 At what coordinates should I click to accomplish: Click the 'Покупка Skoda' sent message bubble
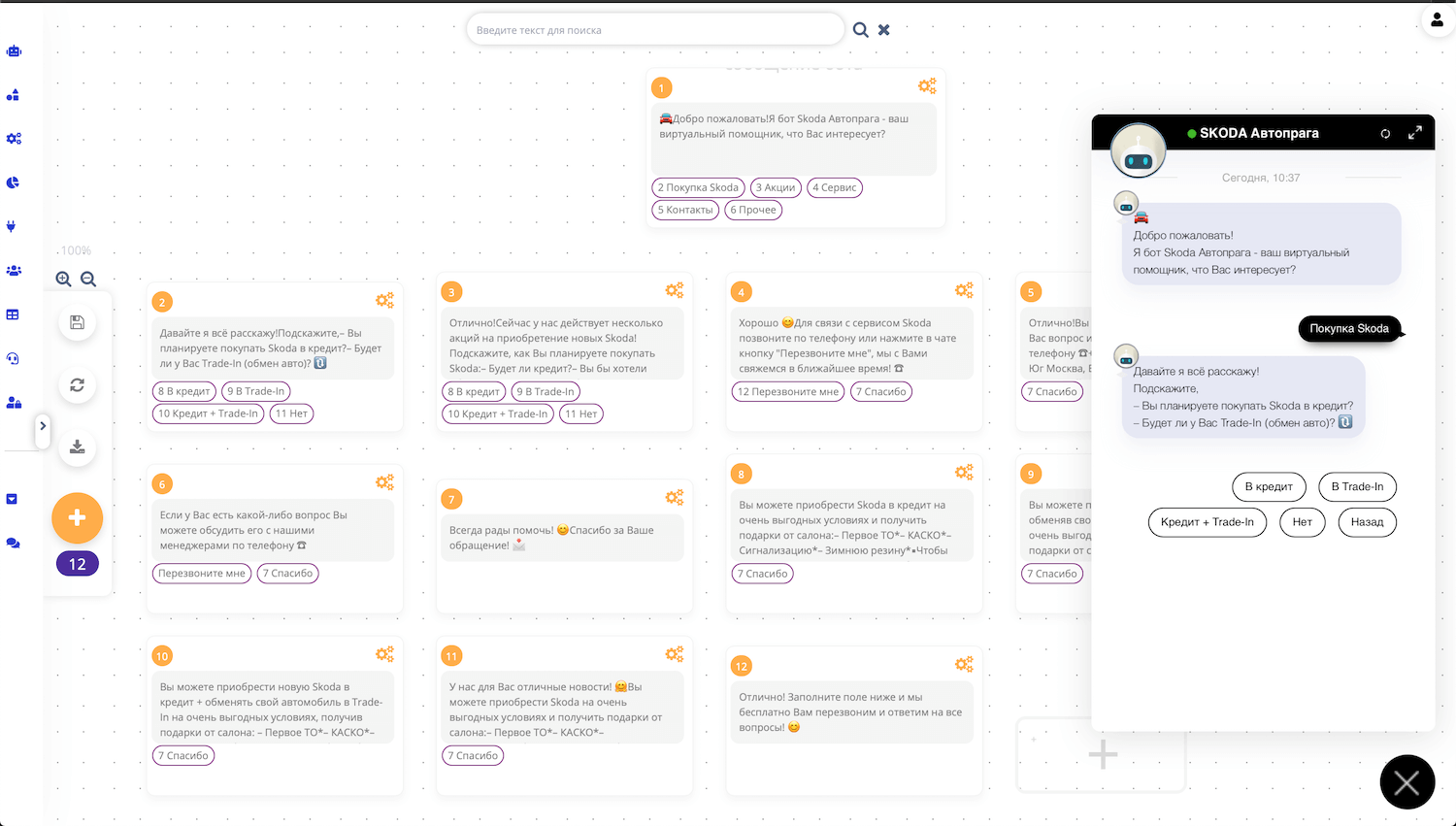(x=1349, y=328)
